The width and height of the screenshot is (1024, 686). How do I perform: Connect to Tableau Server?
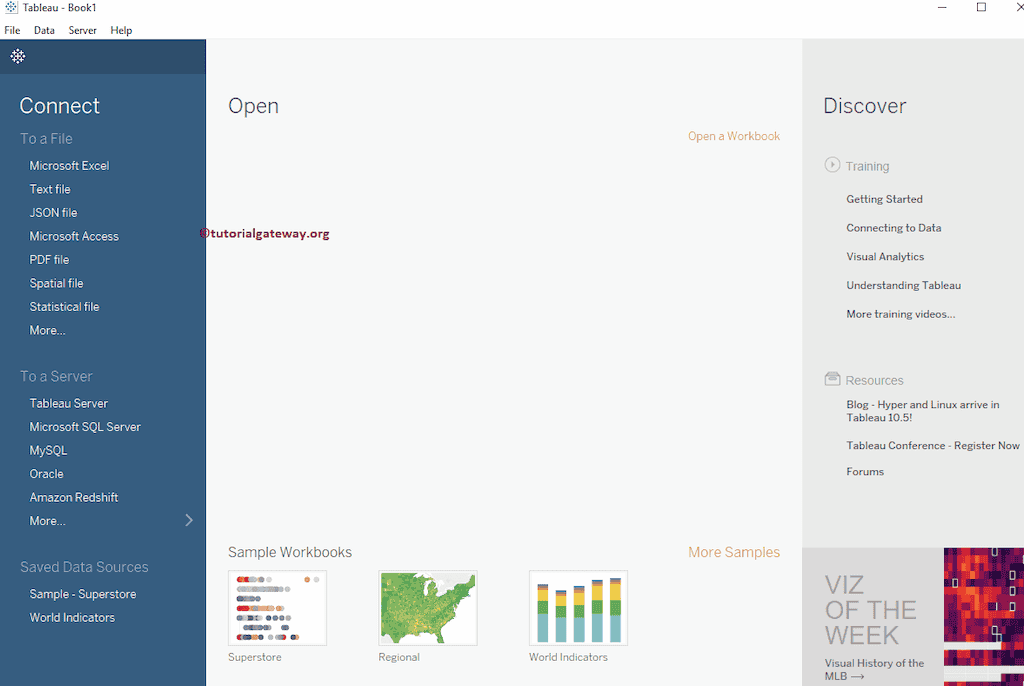click(69, 403)
